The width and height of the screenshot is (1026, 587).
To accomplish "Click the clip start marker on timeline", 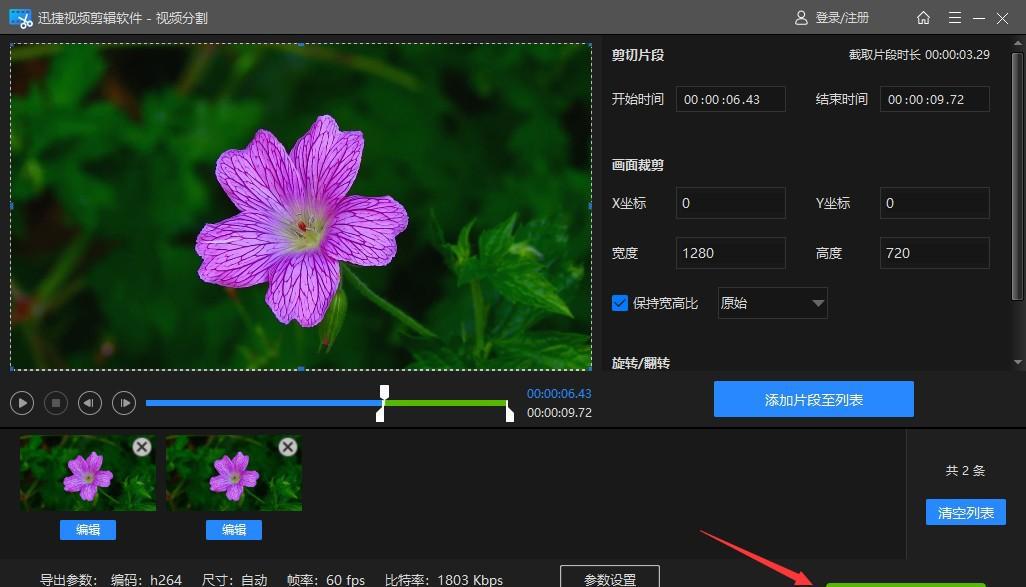I will pyautogui.click(x=380, y=414).
